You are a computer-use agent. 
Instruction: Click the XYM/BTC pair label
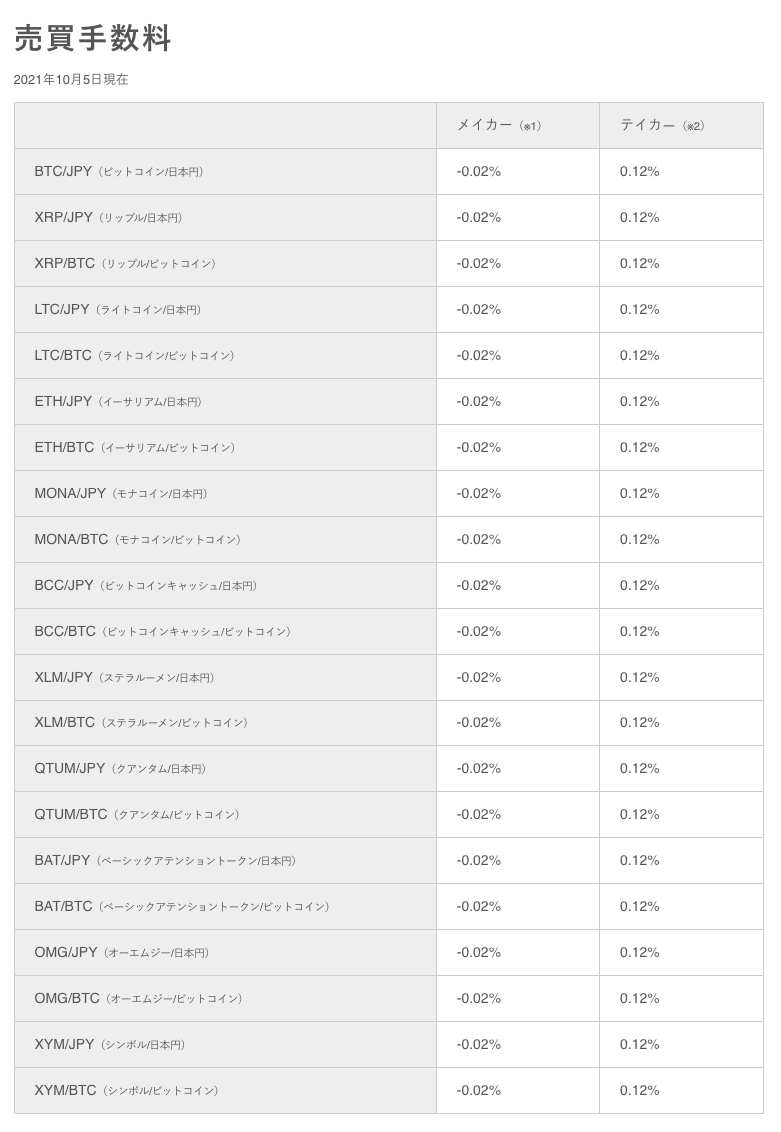tap(126, 1091)
